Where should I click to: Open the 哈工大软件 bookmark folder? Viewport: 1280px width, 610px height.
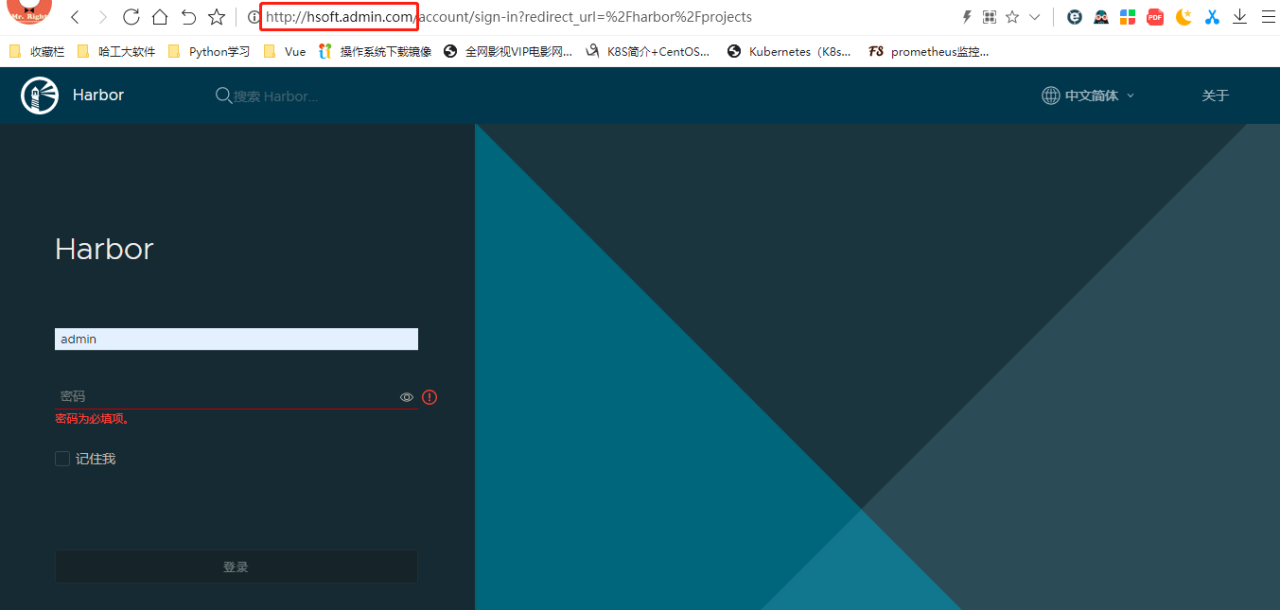(x=114, y=51)
